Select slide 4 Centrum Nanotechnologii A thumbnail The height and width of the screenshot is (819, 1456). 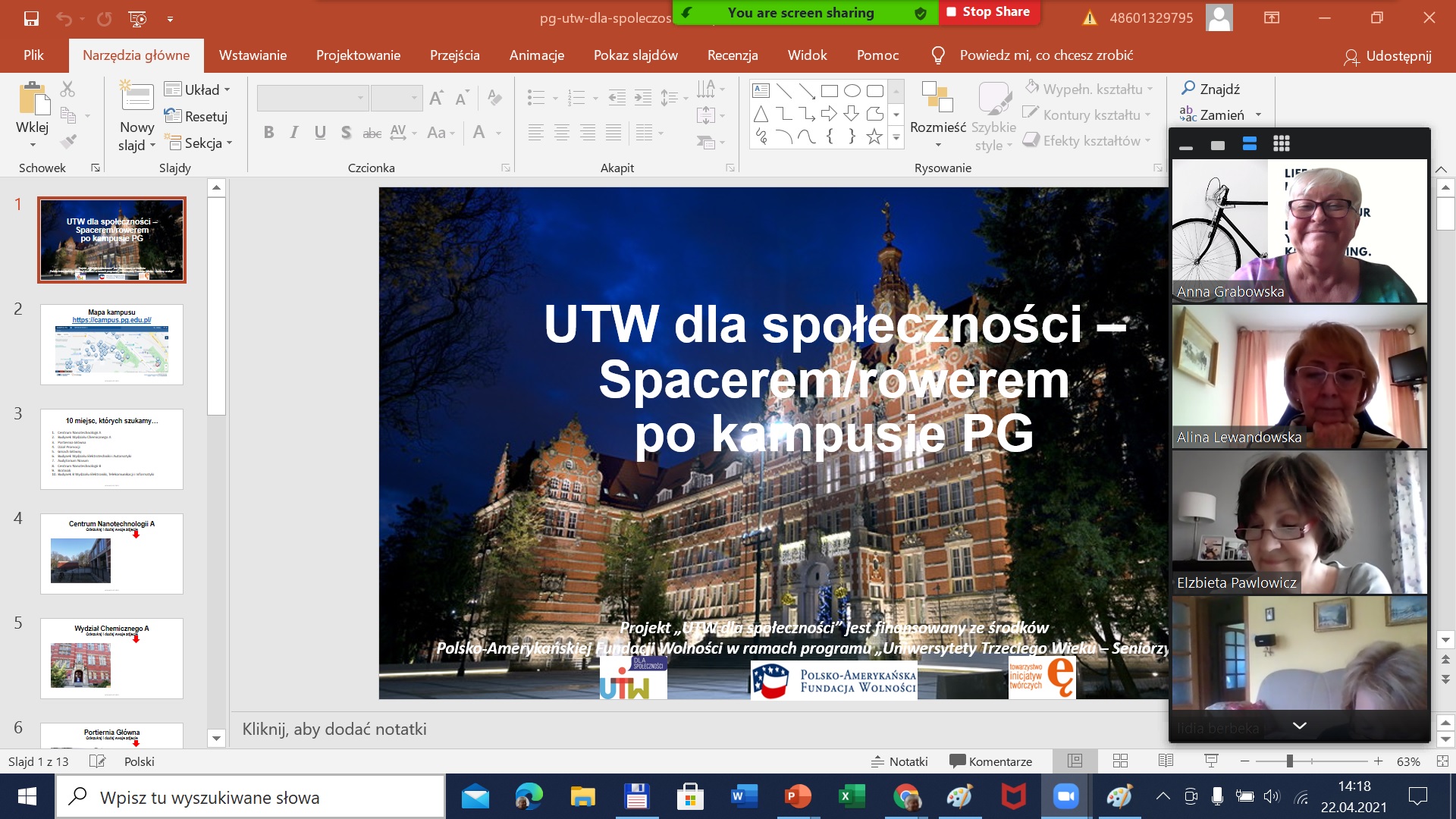(x=111, y=554)
